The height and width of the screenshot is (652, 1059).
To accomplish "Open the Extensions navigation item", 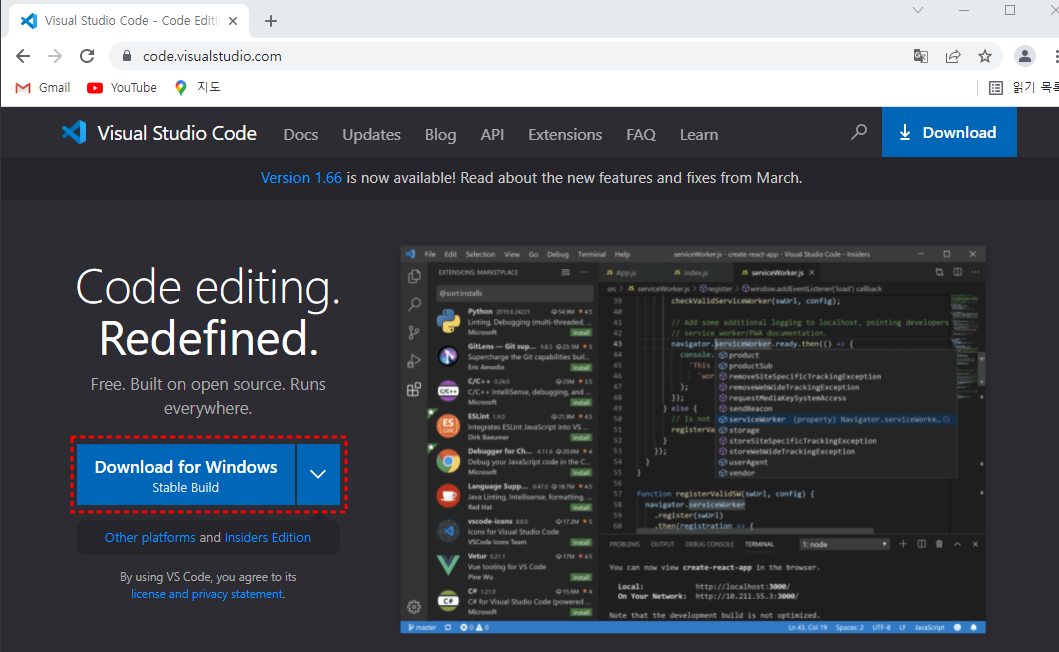I will pyautogui.click(x=565, y=134).
